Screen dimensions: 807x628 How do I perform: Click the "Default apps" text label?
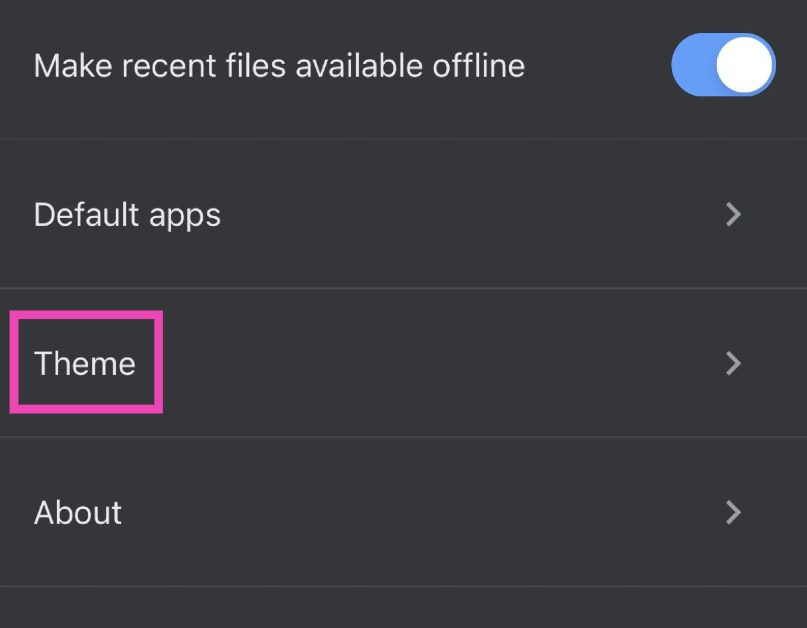[x=127, y=214]
